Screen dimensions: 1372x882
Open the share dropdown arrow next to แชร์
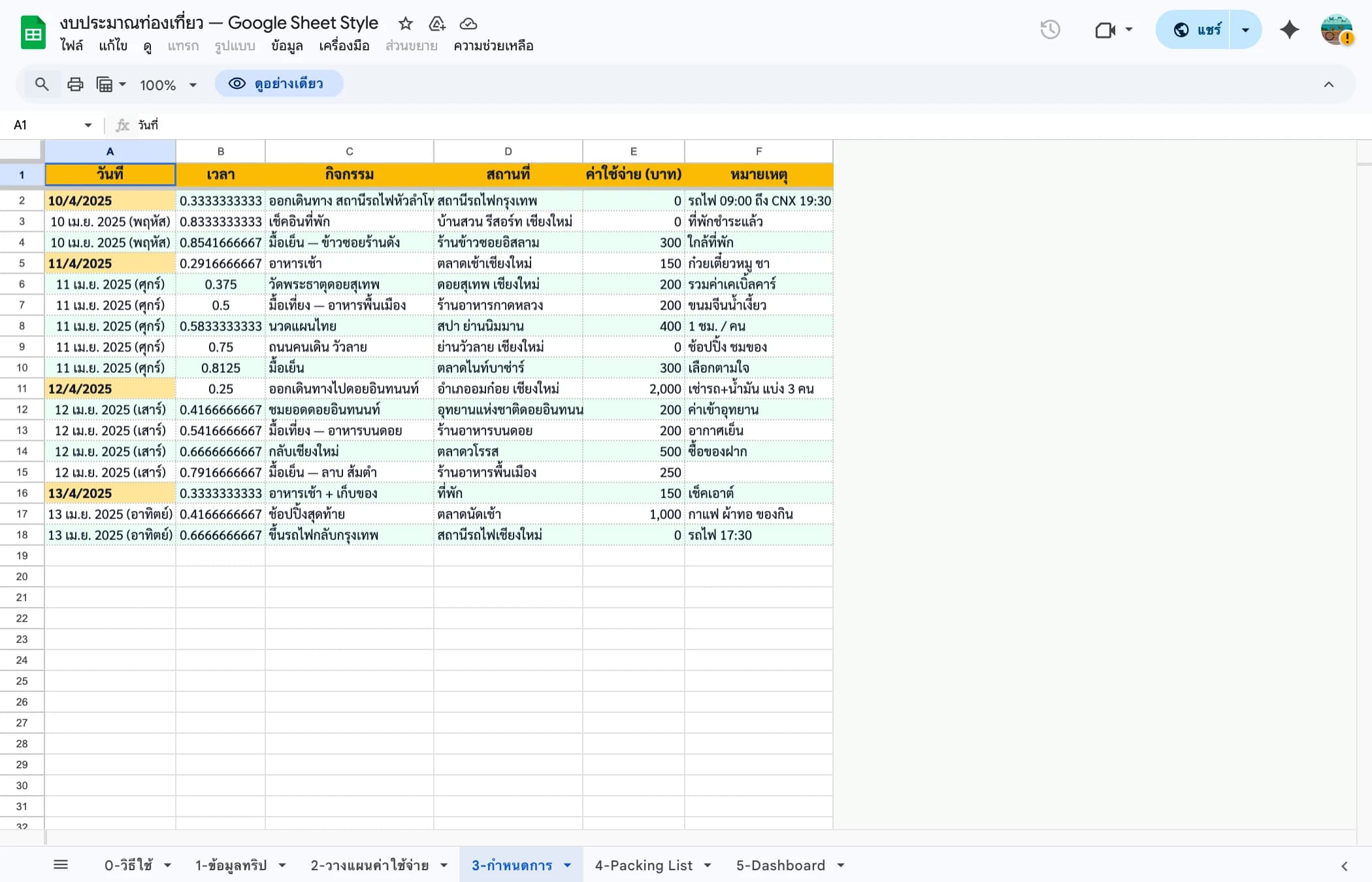coord(1244,29)
